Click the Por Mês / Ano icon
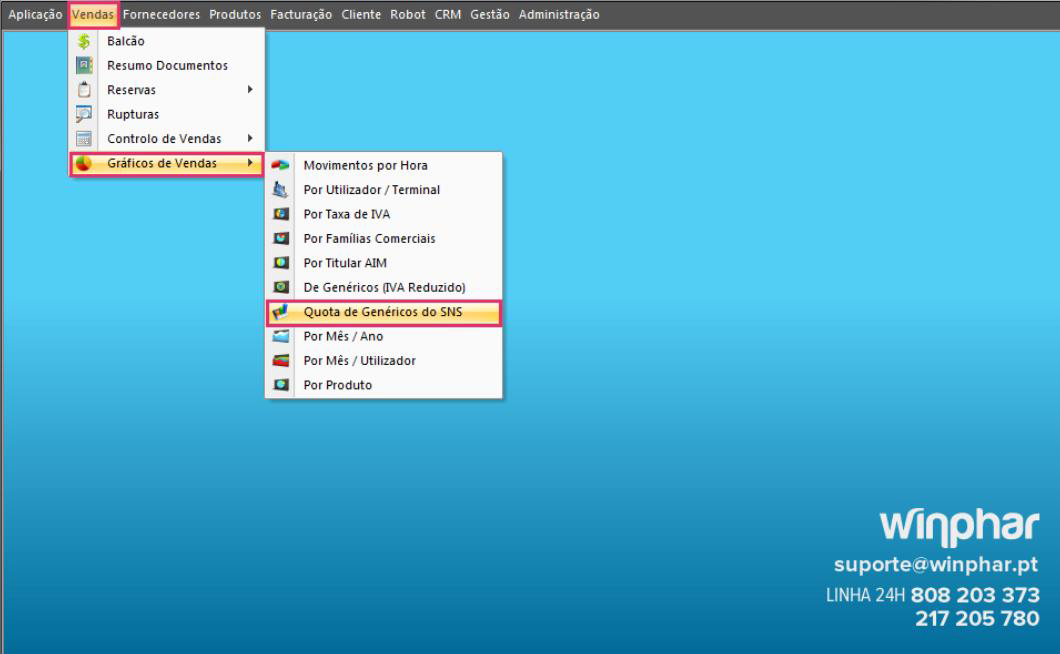This screenshot has height=654, width=1060. point(281,336)
